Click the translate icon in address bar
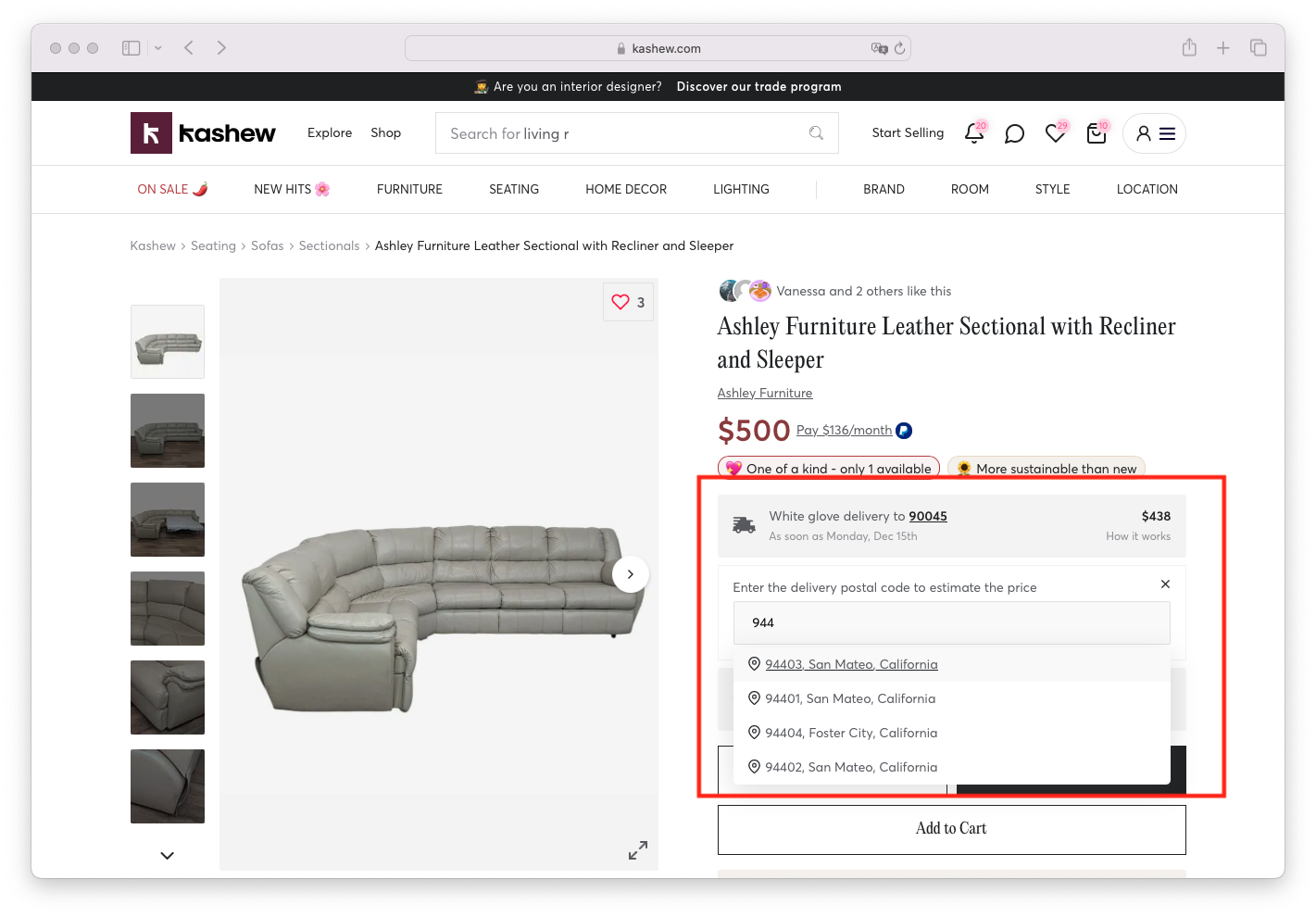This screenshot has width=1316, height=917. click(x=879, y=48)
